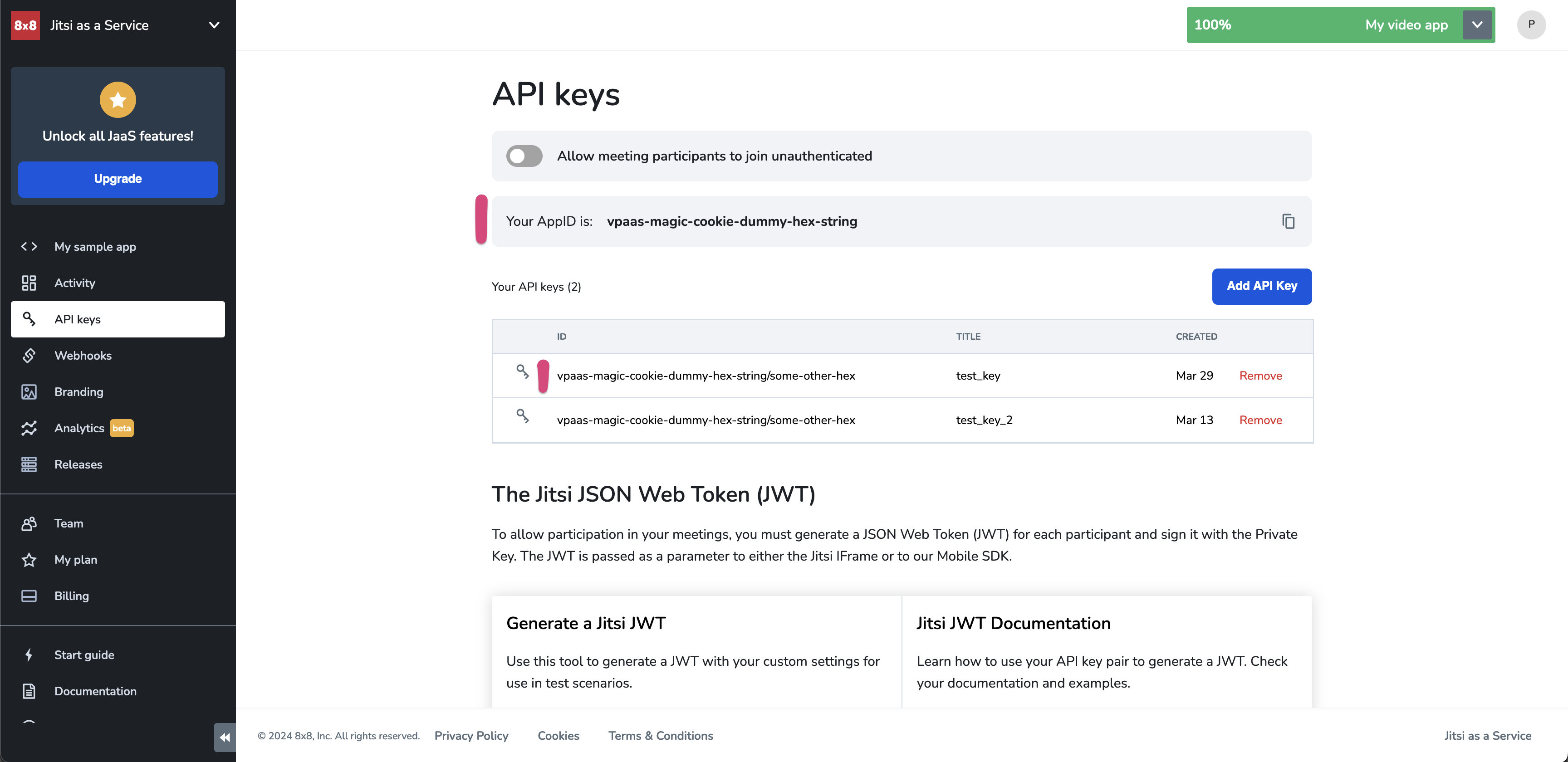Click the Webhooks icon
Image resolution: width=1568 pixels, height=762 pixels.
29,356
